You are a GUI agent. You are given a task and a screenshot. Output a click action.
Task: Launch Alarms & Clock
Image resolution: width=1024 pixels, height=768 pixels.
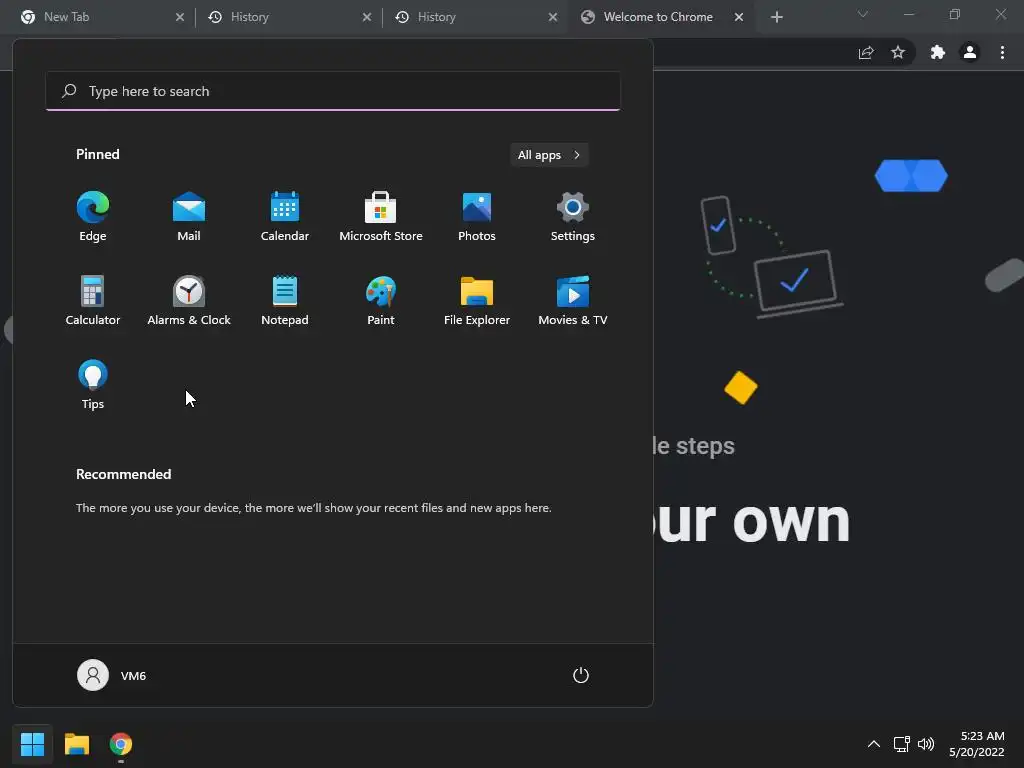189,300
